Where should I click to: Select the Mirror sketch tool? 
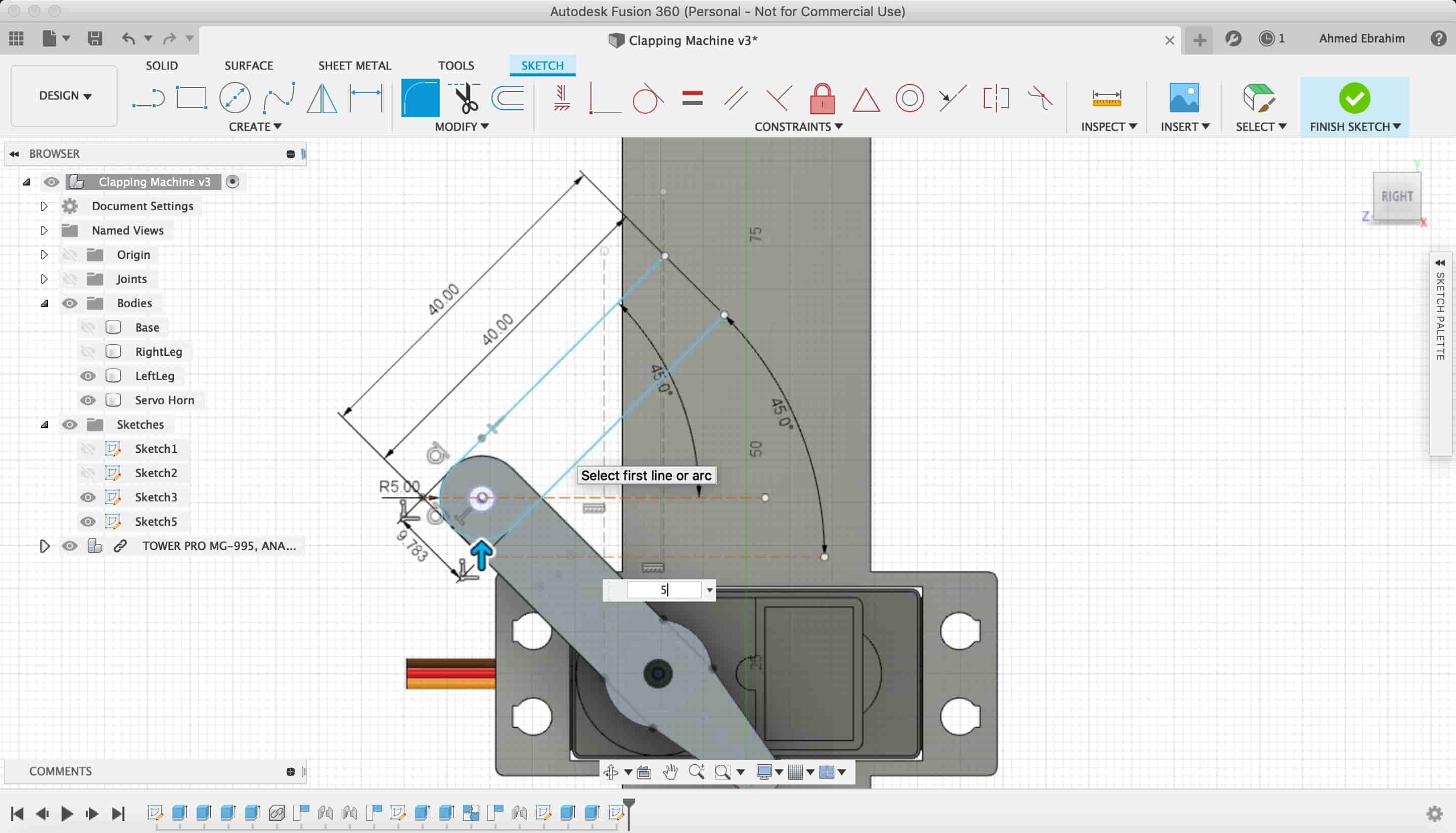(x=322, y=98)
